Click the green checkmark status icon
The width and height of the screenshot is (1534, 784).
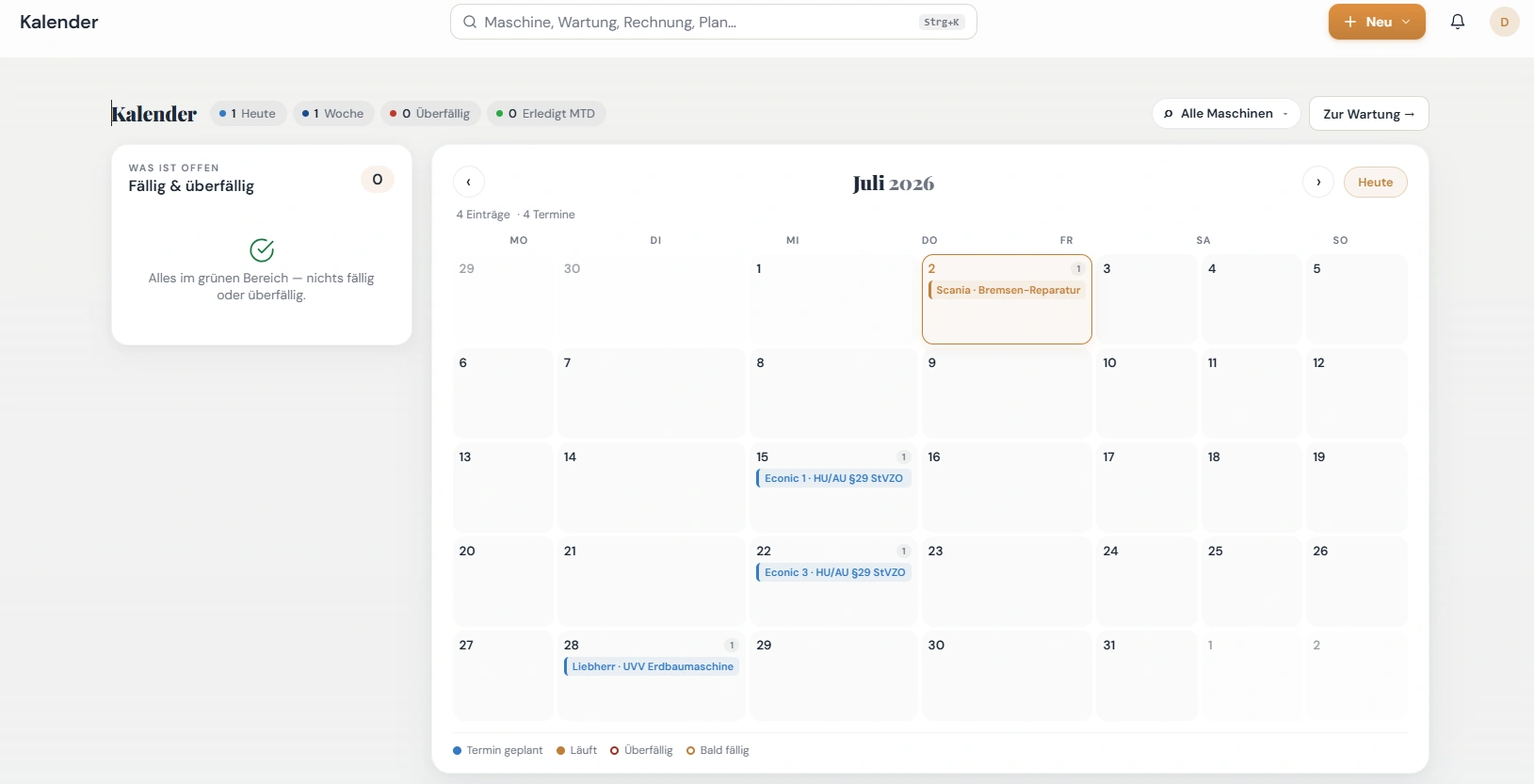(262, 249)
